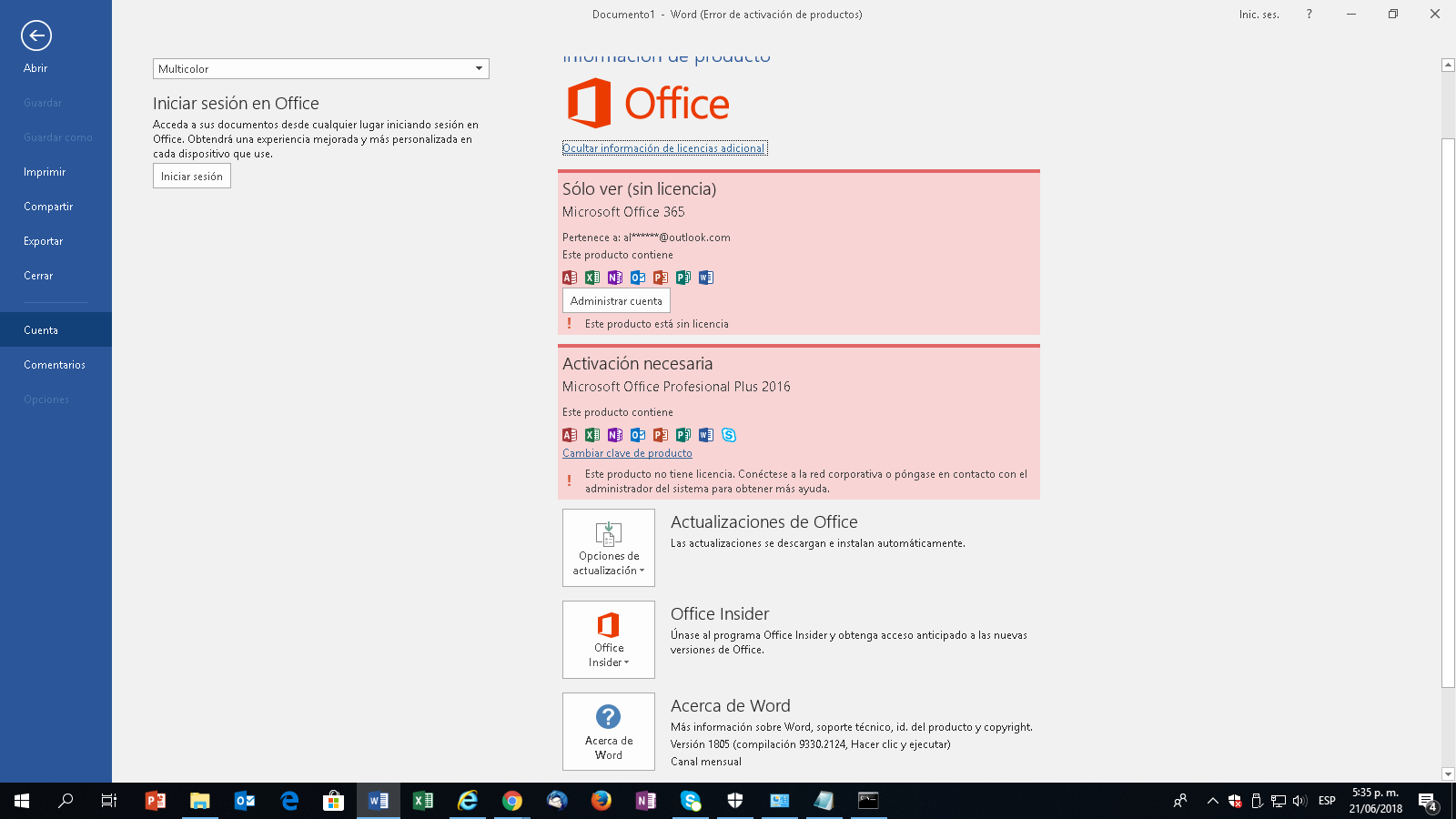
Task: Click the volume speaker icon in system tray
Action: tap(1299, 801)
